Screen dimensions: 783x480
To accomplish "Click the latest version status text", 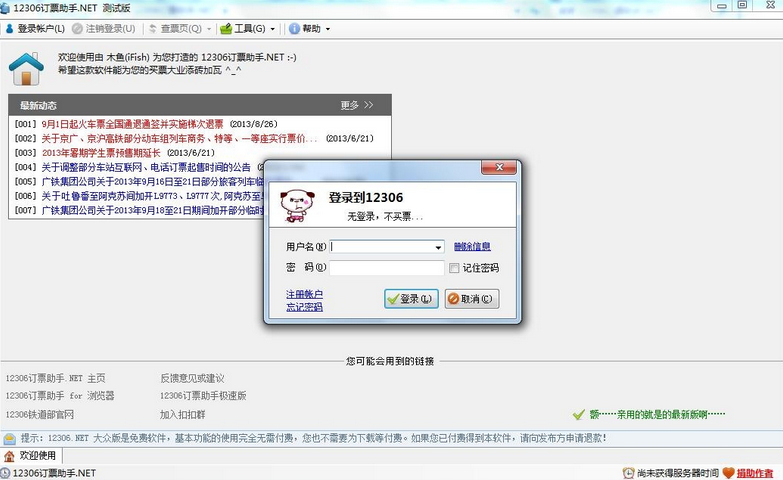I will pos(657,415).
